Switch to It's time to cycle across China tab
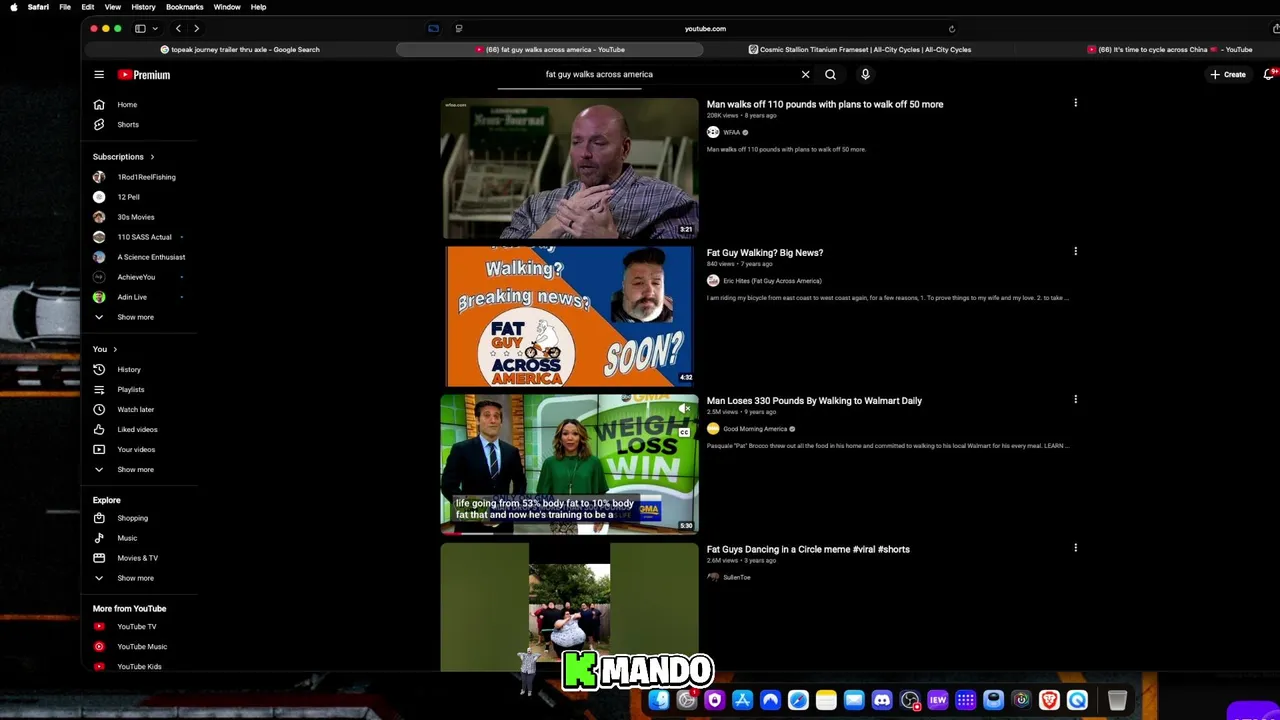The height and width of the screenshot is (720, 1280). click(x=1170, y=49)
